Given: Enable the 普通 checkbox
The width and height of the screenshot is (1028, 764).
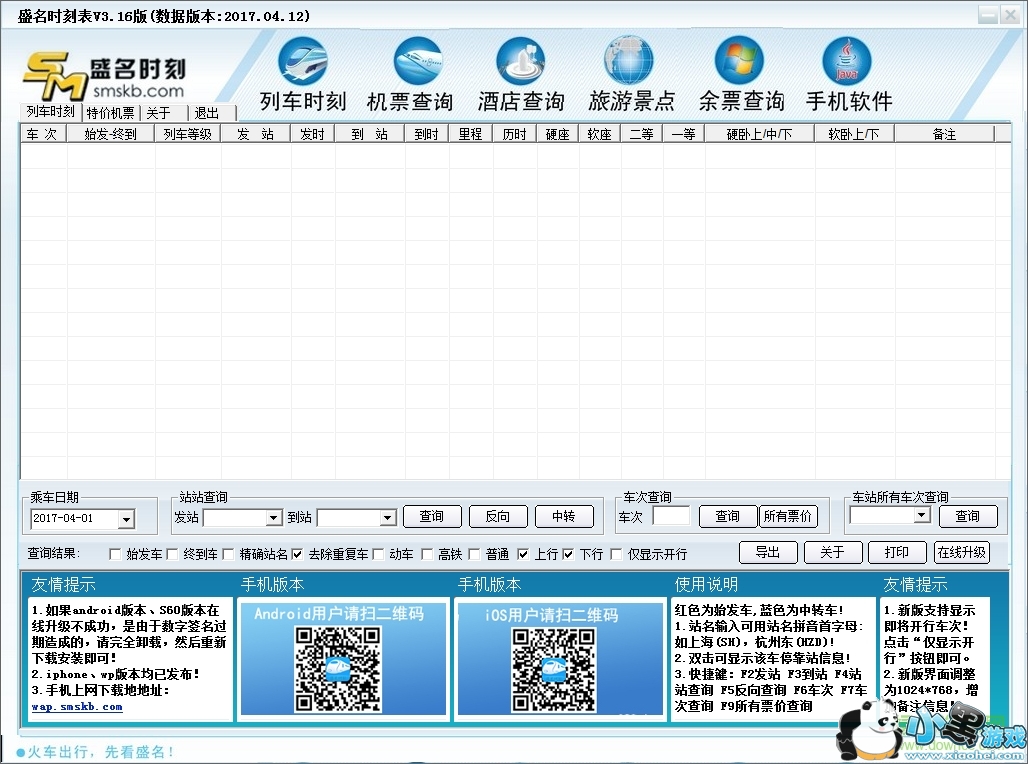Looking at the screenshot, I should click(x=475, y=554).
